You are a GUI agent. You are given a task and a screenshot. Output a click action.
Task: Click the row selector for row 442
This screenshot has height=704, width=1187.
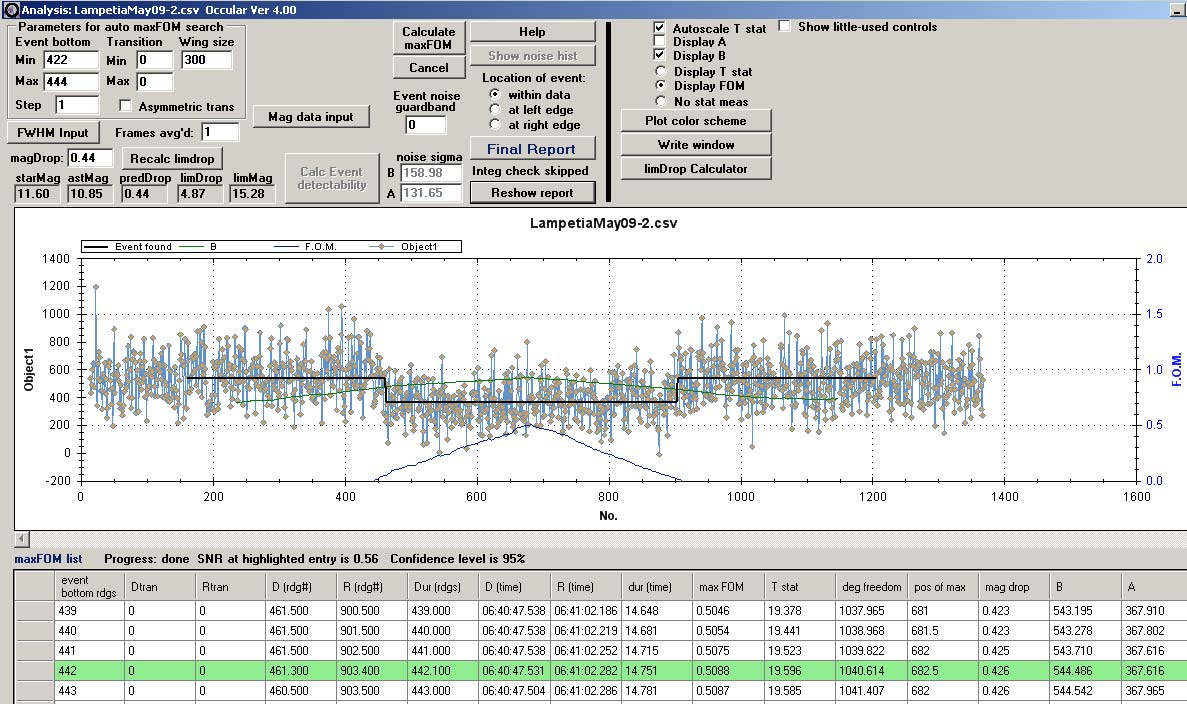click(x=35, y=671)
